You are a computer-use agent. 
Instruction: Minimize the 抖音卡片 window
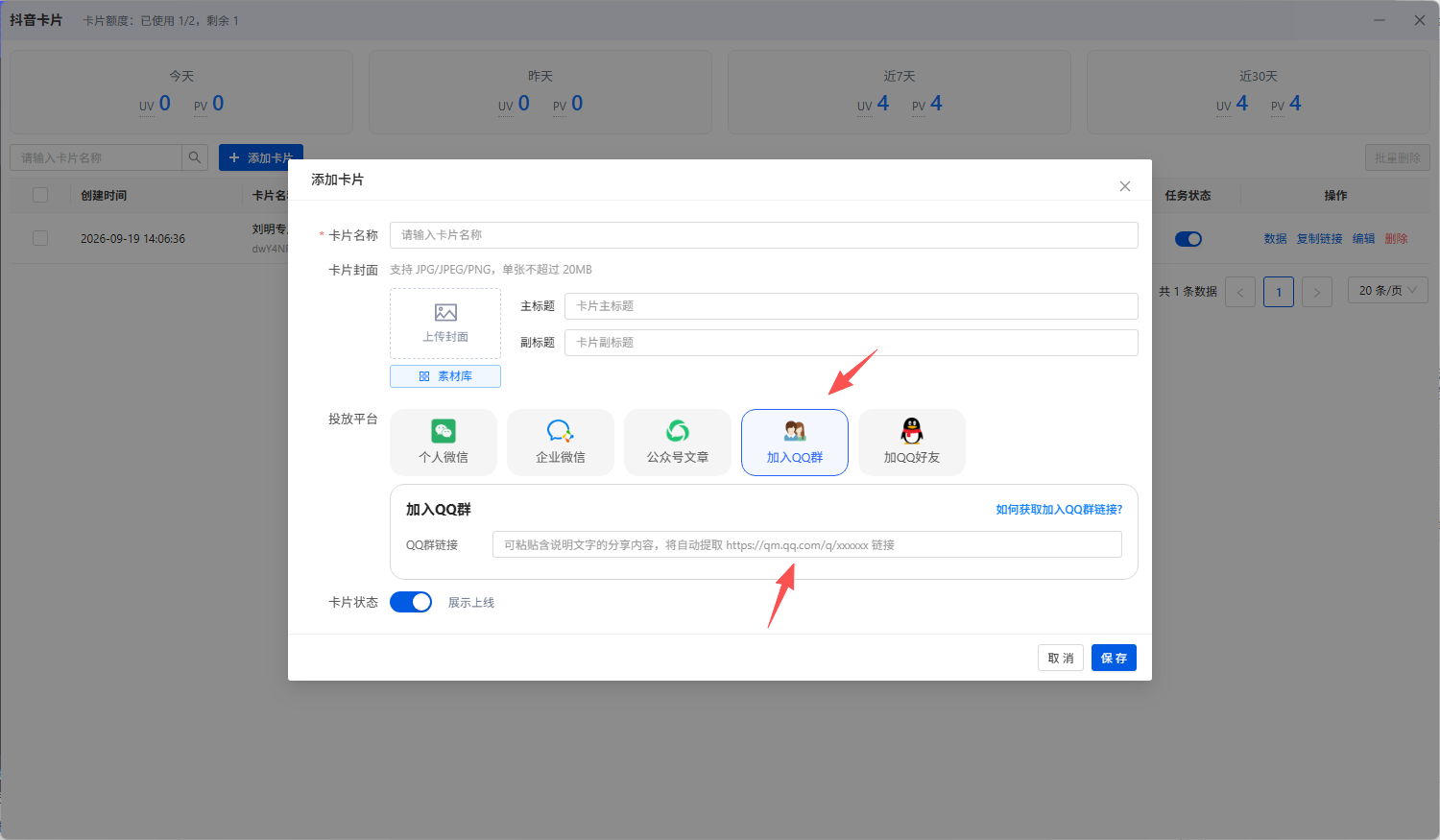tap(1380, 20)
